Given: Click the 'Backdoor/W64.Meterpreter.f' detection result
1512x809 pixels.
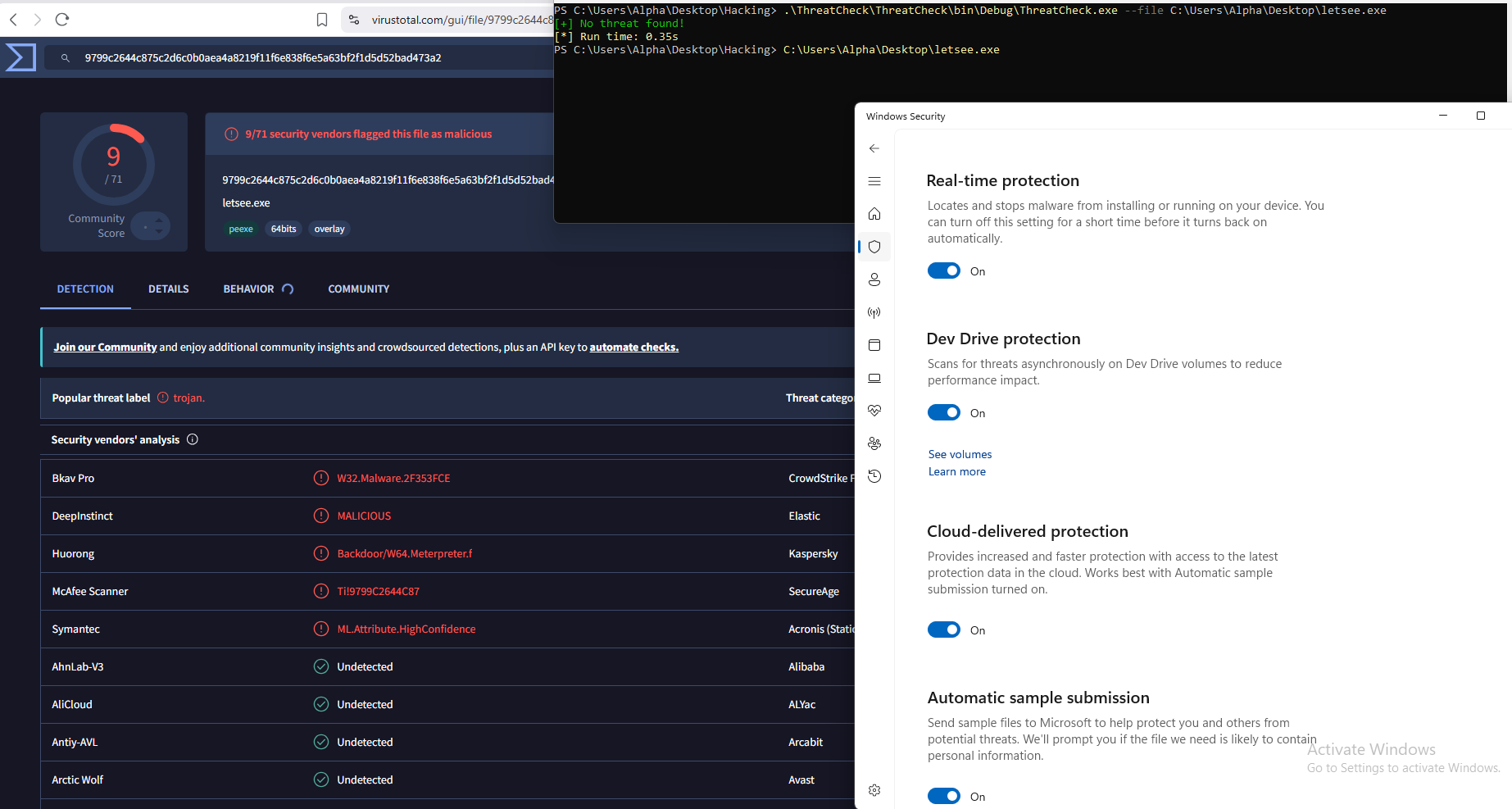Looking at the screenshot, I should click(x=405, y=554).
